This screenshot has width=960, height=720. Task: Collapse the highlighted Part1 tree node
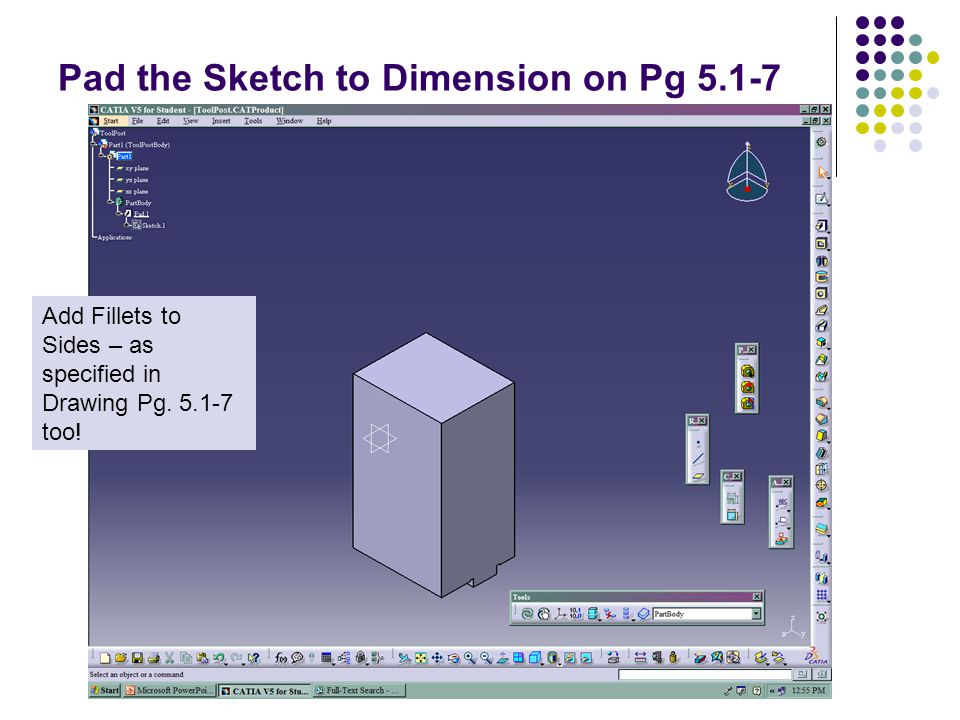click(x=102, y=157)
